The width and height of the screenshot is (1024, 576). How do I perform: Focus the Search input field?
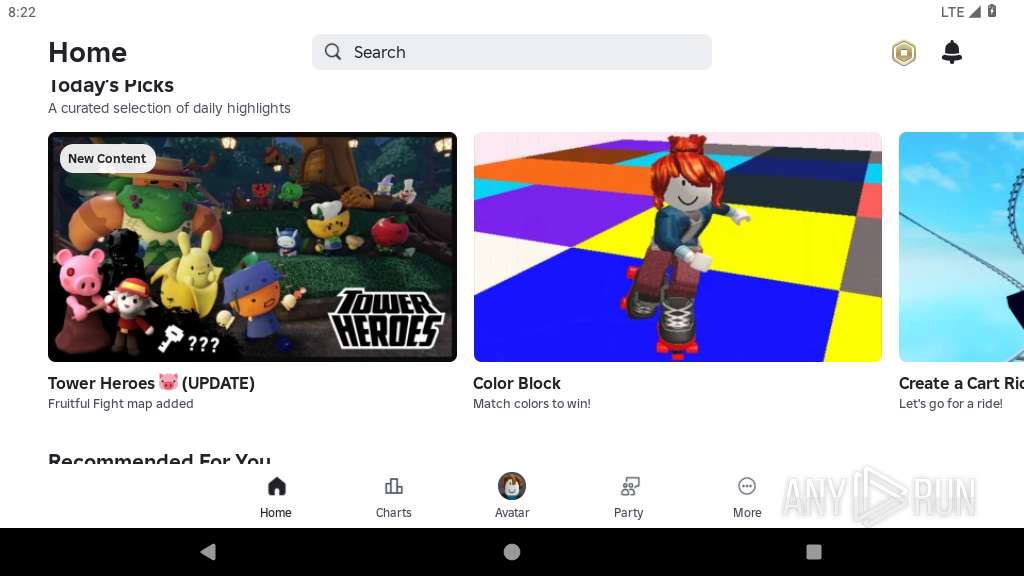[511, 52]
